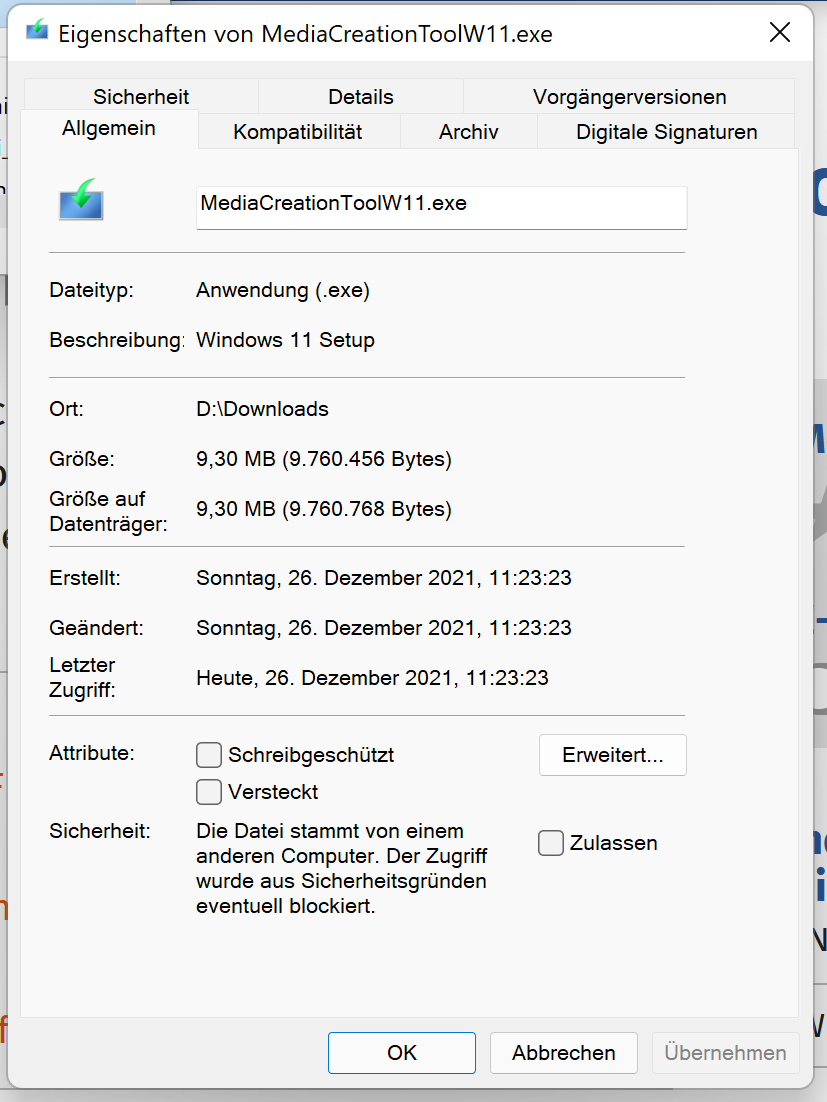Open the Details tab

click(360, 96)
